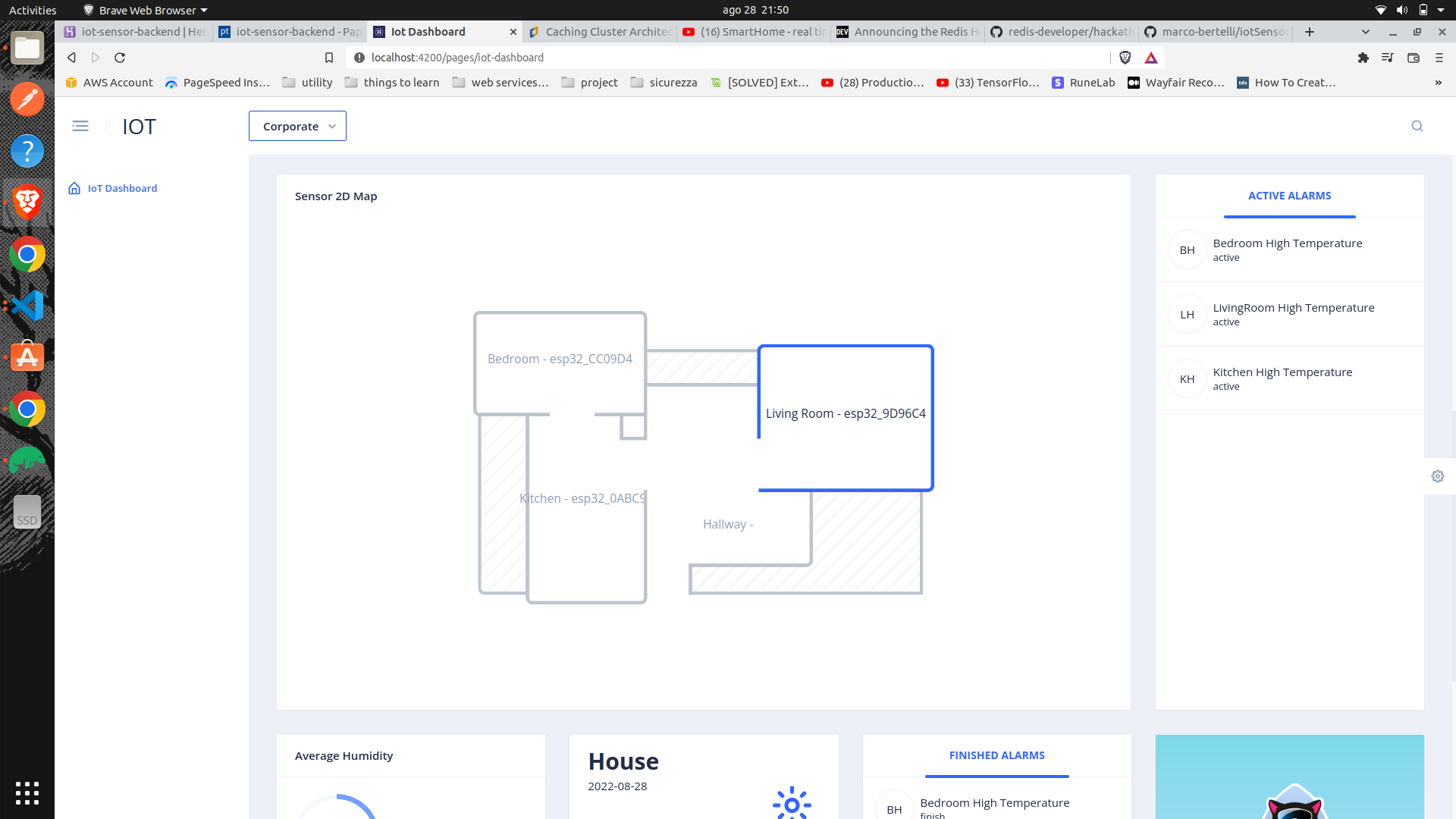Open the settings gear on right edge
1456x819 pixels.
point(1438,476)
